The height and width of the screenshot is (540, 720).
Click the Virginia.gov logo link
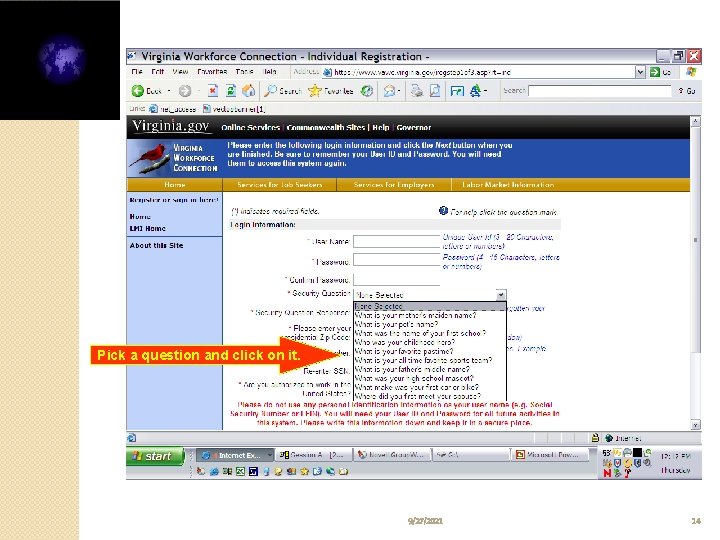tap(171, 126)
